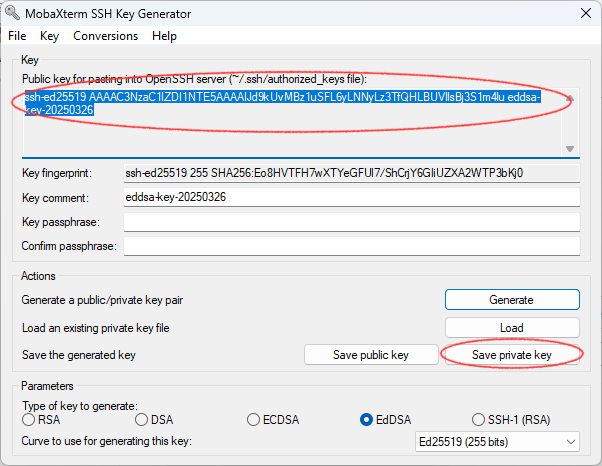Click the Key fingerprint field
The width and height of the screenshot is (602, 466).
click(x=350, y=173)
